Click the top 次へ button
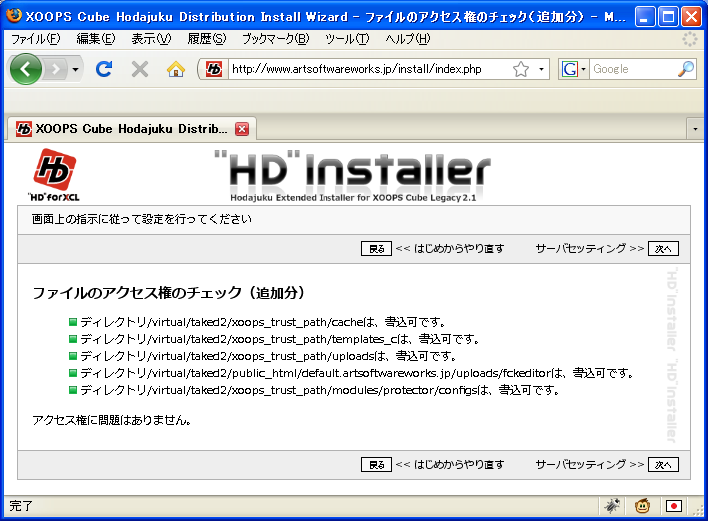Image resolution: width=708 pixels, height=521 pixels. pos(663,249)
